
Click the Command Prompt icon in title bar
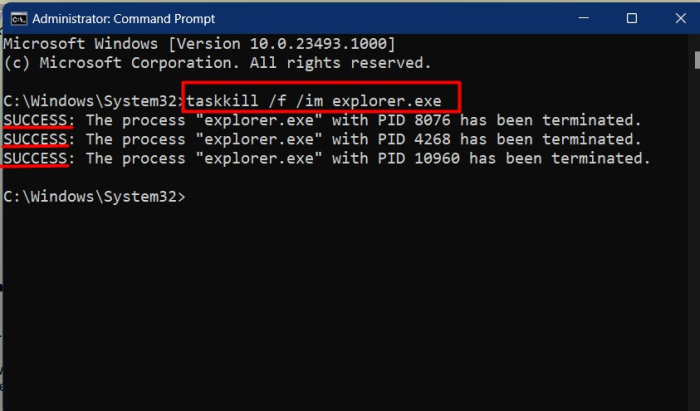tap(17, 18)
